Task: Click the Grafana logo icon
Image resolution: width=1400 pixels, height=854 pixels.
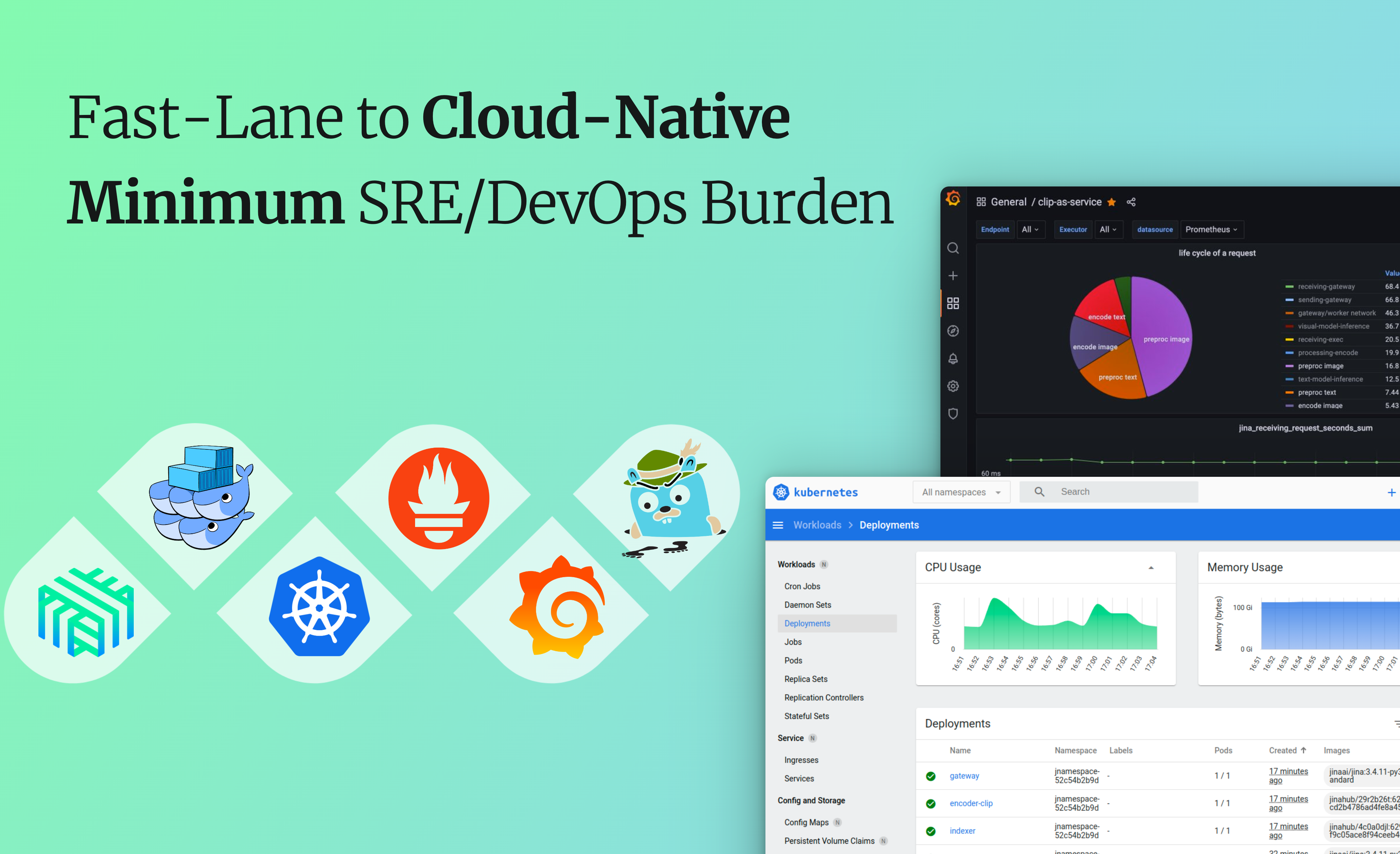Action: (953, 199)
